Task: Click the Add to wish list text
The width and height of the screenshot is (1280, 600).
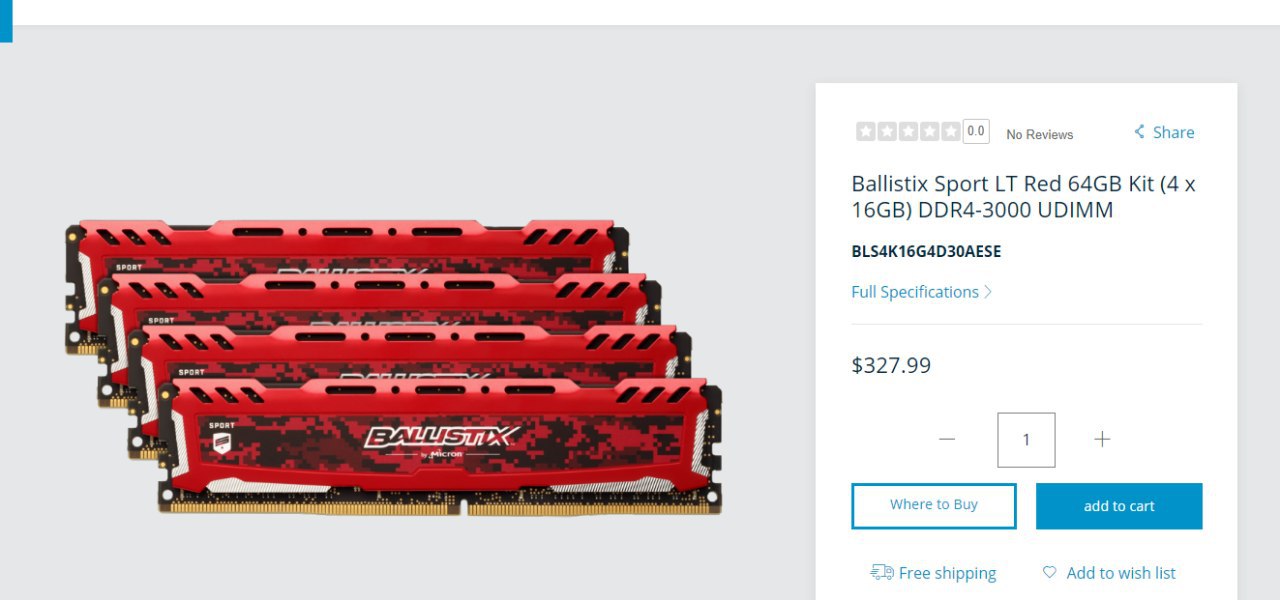Action: pos(1121,573)
